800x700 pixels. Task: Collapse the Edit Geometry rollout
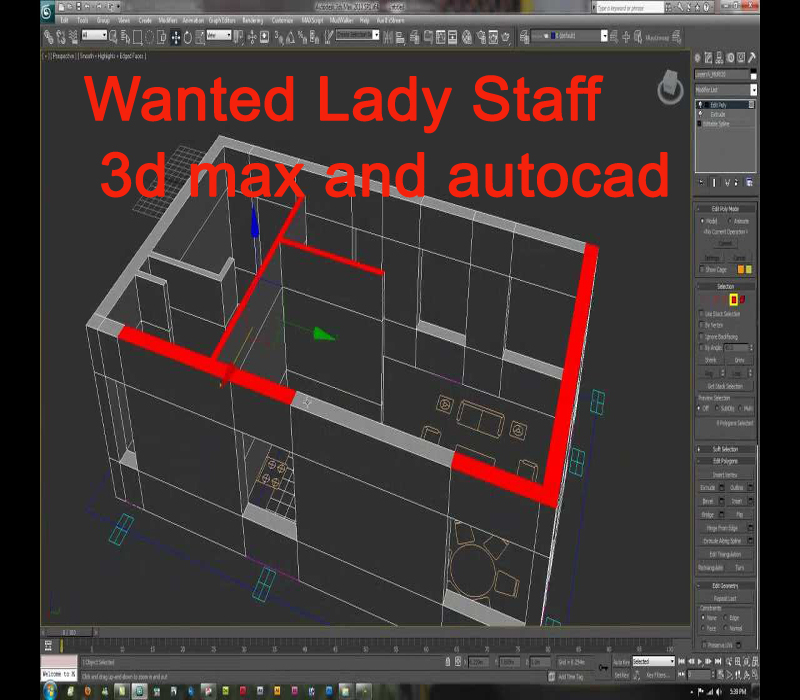pyautogui.click(x=725, y=586)
